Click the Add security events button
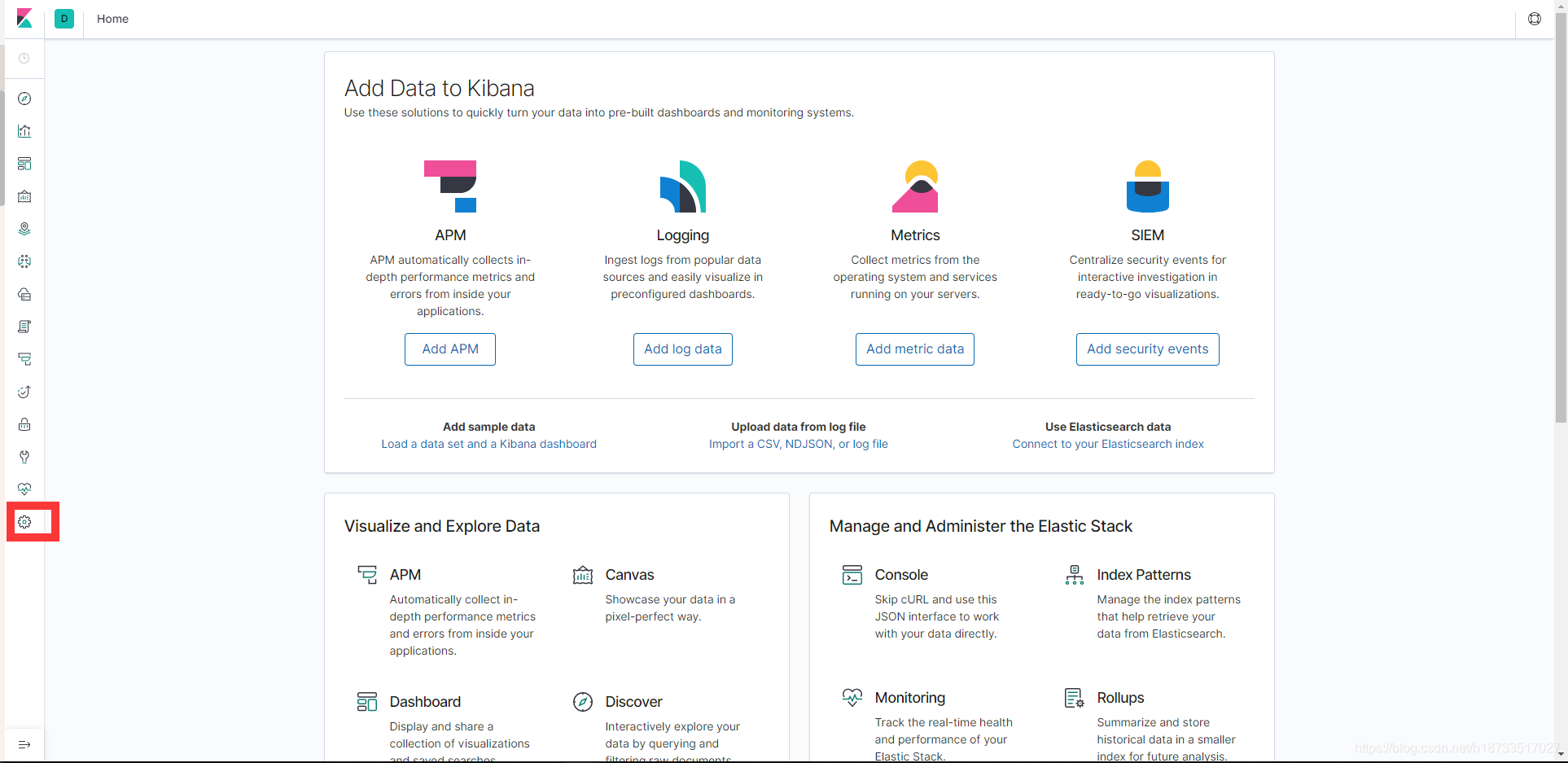The height and width of the screenshot is (763, 1568). pyautogui.click(x=1148, y=349)
